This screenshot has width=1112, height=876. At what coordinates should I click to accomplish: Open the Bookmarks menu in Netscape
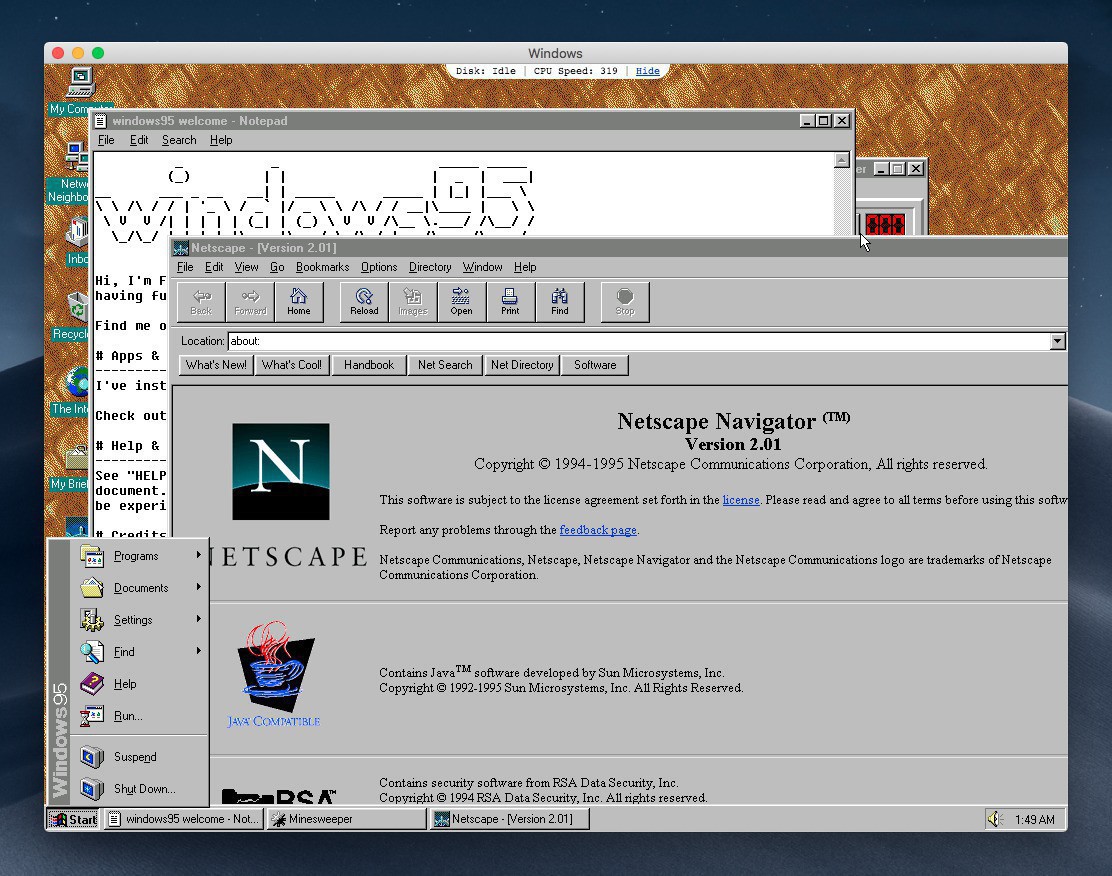click(x=322, y=267)
